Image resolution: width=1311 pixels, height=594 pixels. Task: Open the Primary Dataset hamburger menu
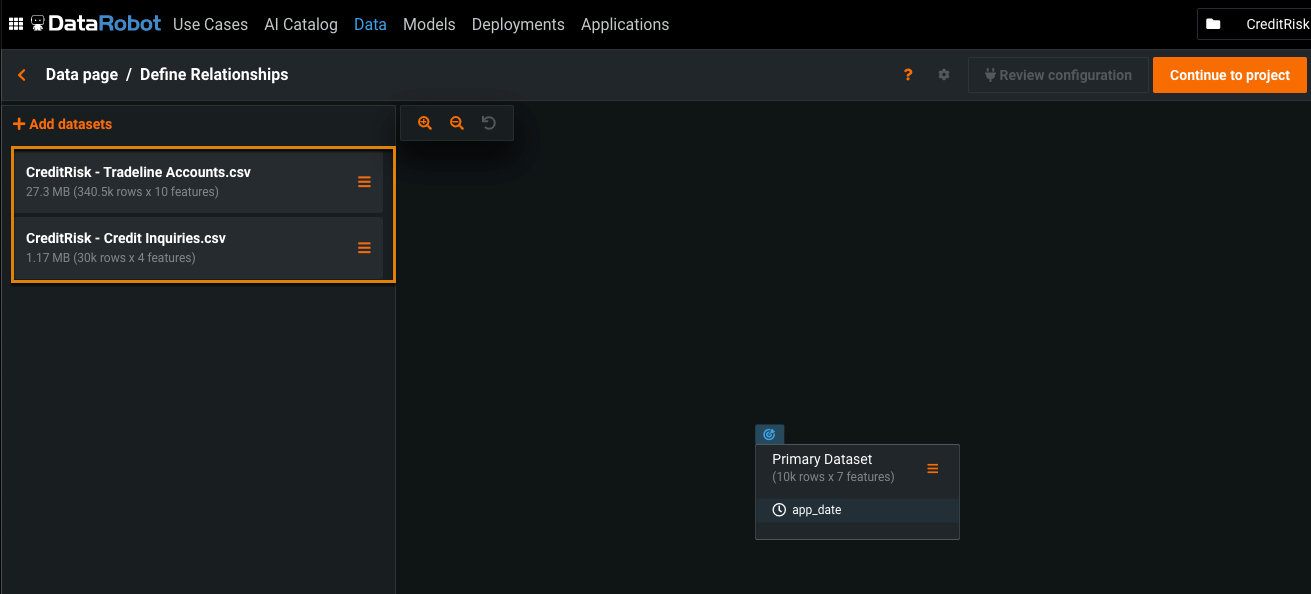932,468
